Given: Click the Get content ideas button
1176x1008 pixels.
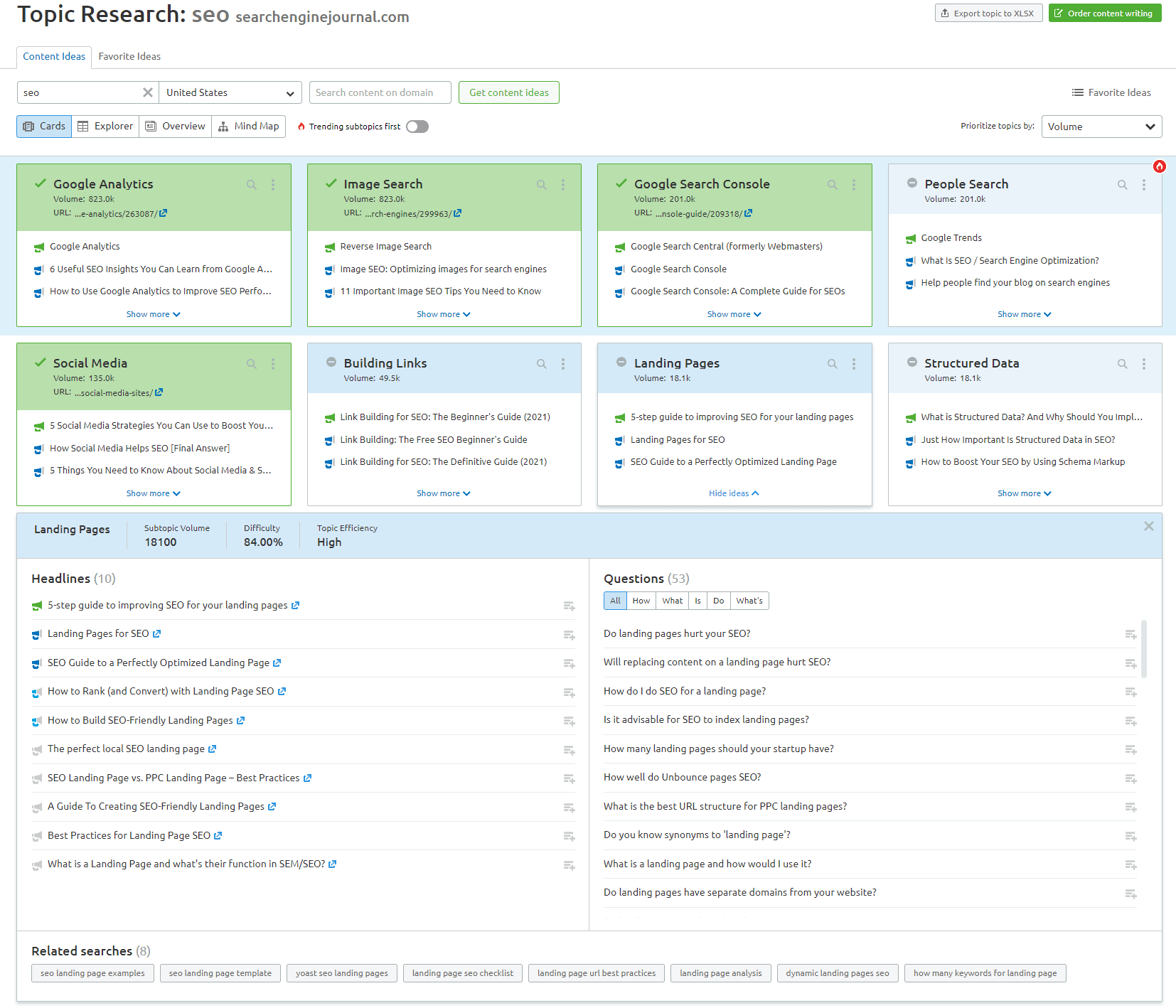Looking at the screenshot, I should (x=509, y=92).
